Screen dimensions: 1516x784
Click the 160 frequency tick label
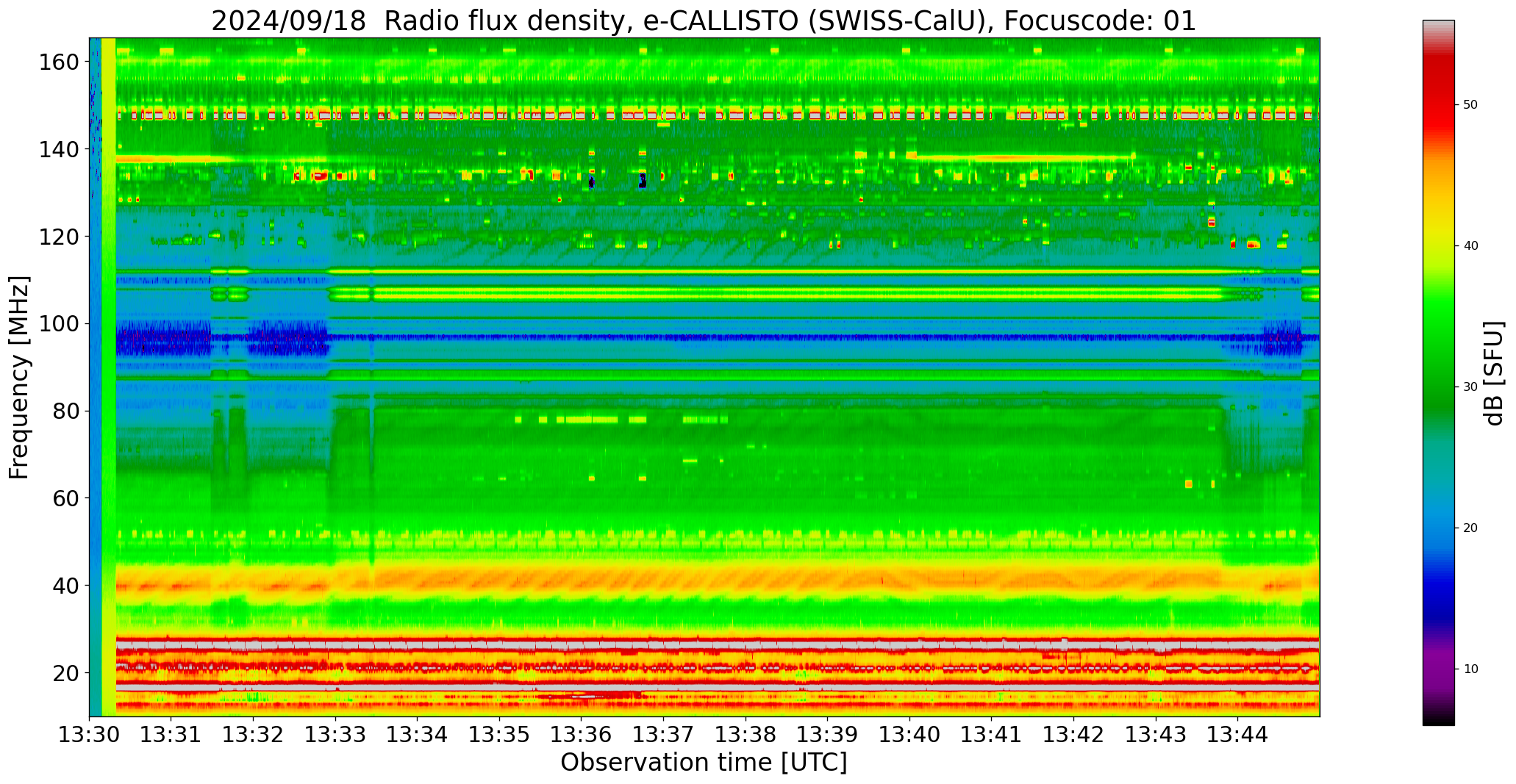(x=59, y=62)
